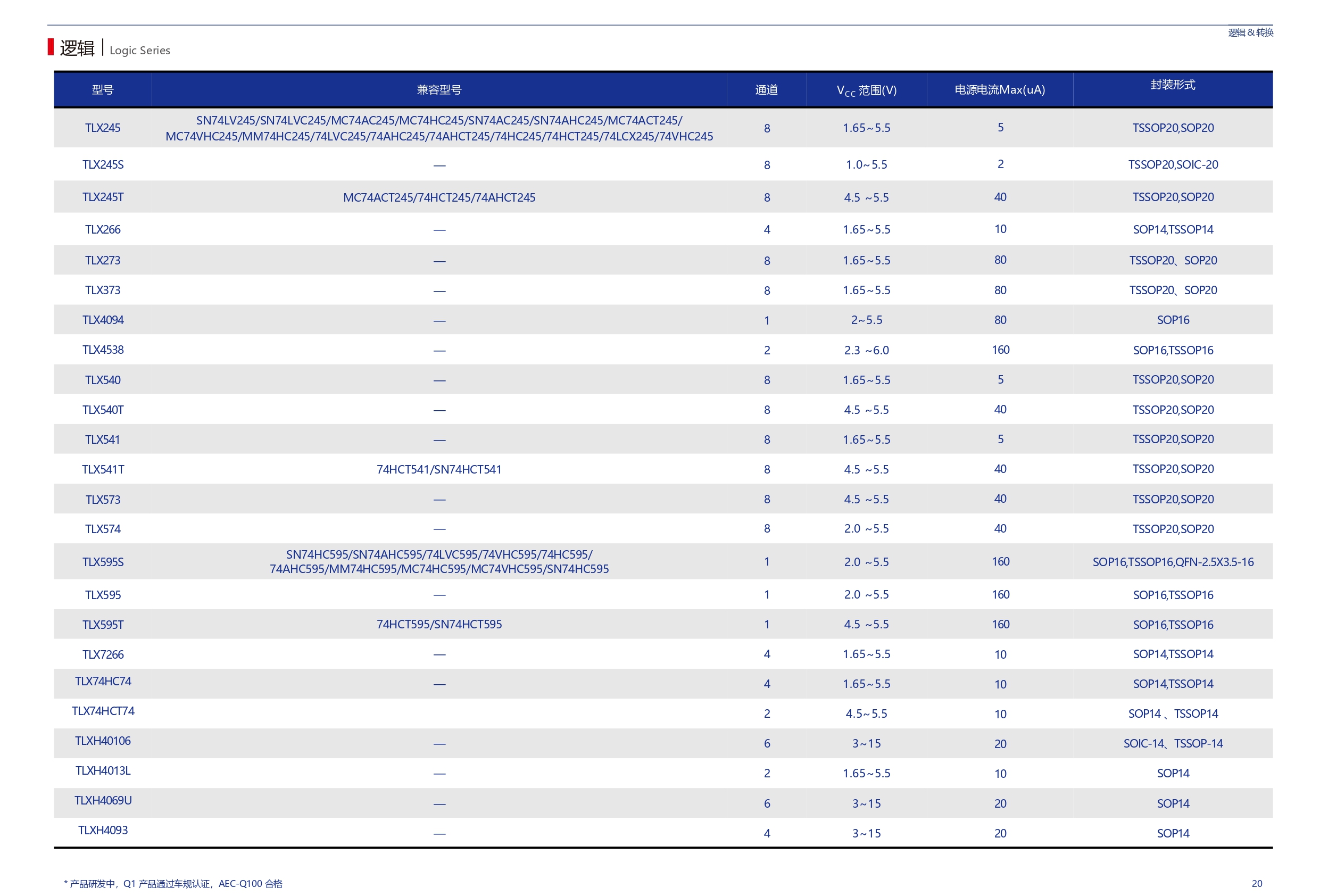This screenshot has width=1320, height=896.
Task: Click the red marker beside 逻辑 heading
Action: pos(51,47)
